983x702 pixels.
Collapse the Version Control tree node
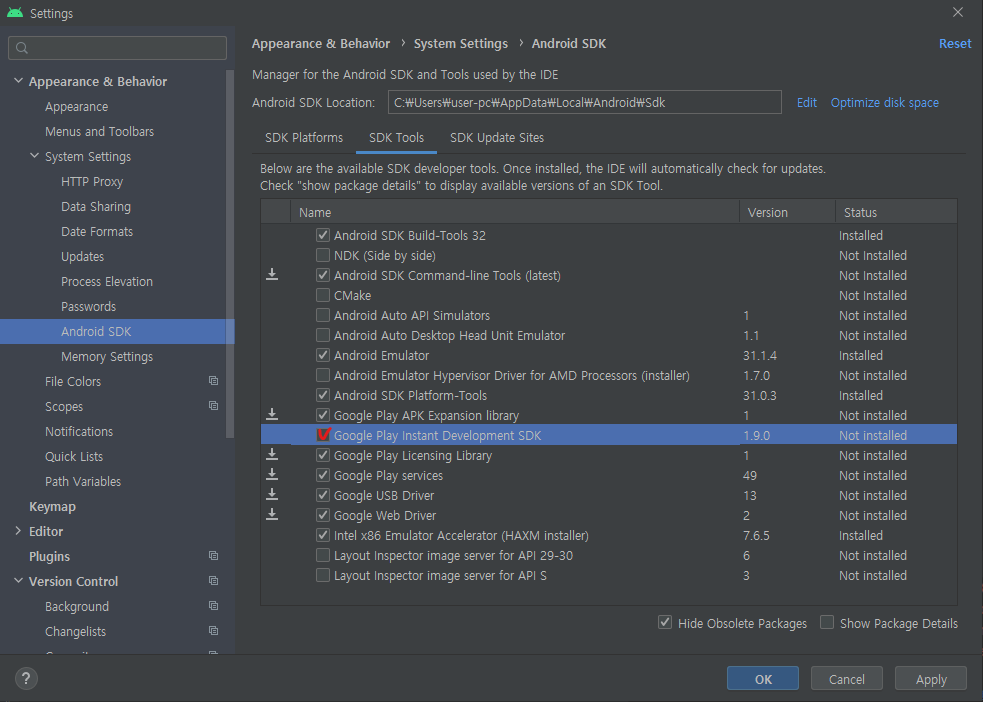[x=18, y=581]
